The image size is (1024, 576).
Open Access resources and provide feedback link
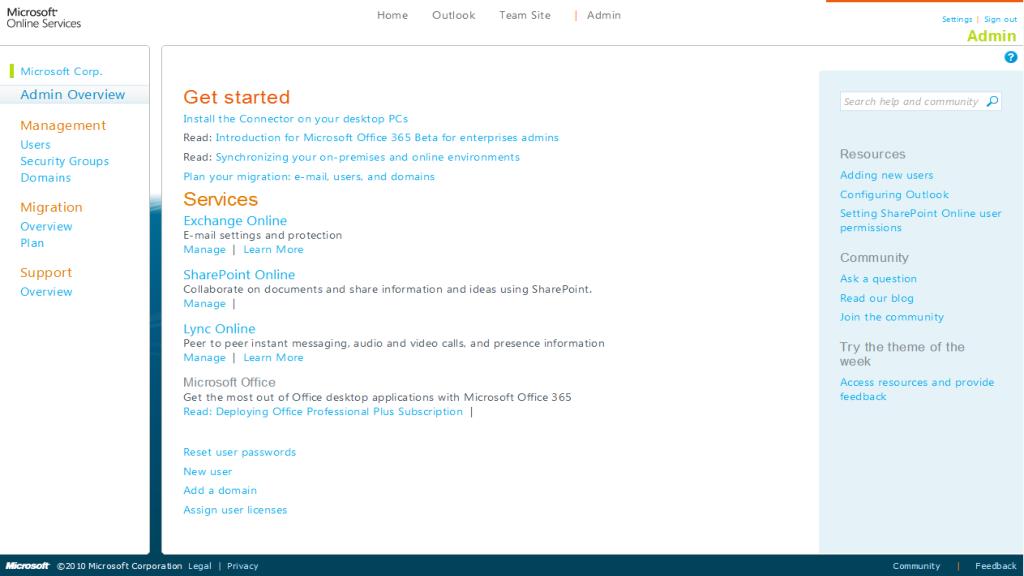point(917,389)
